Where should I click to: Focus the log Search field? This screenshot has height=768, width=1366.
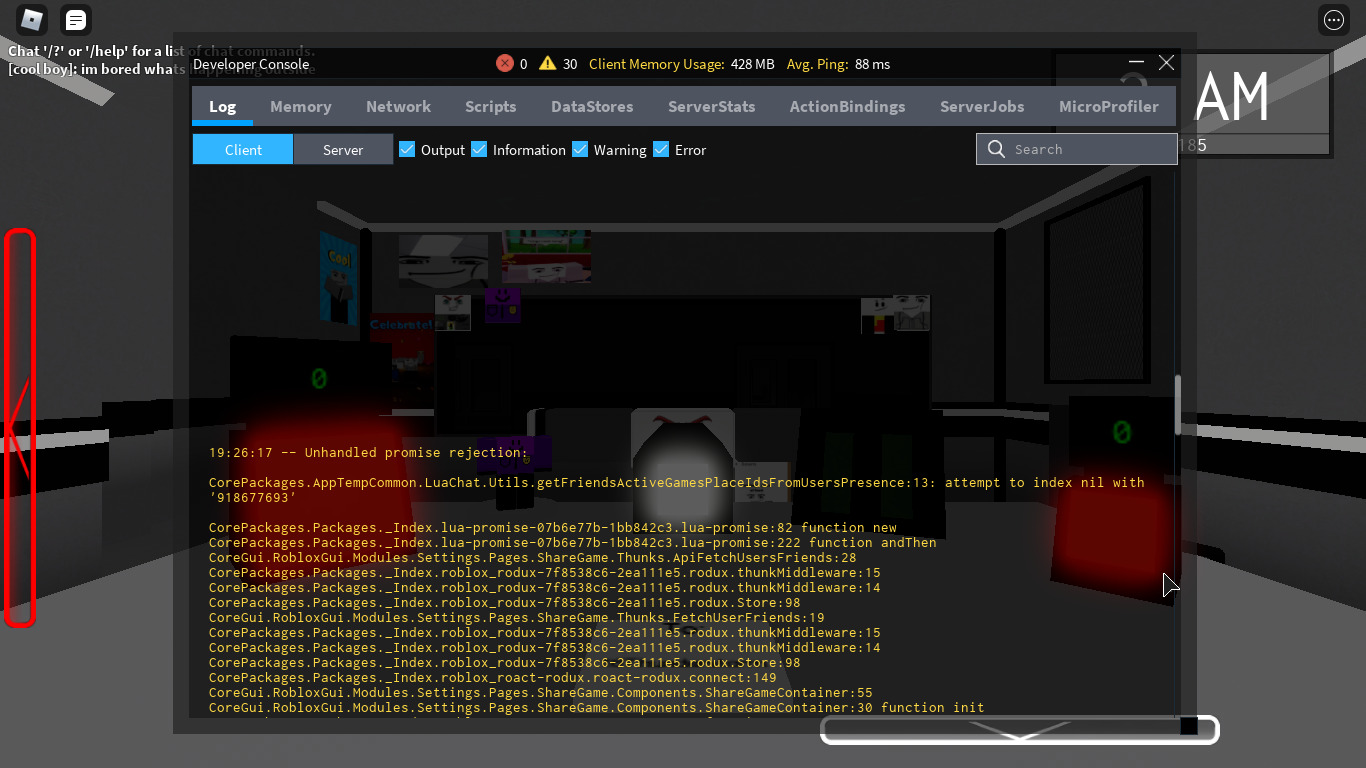1077,149
